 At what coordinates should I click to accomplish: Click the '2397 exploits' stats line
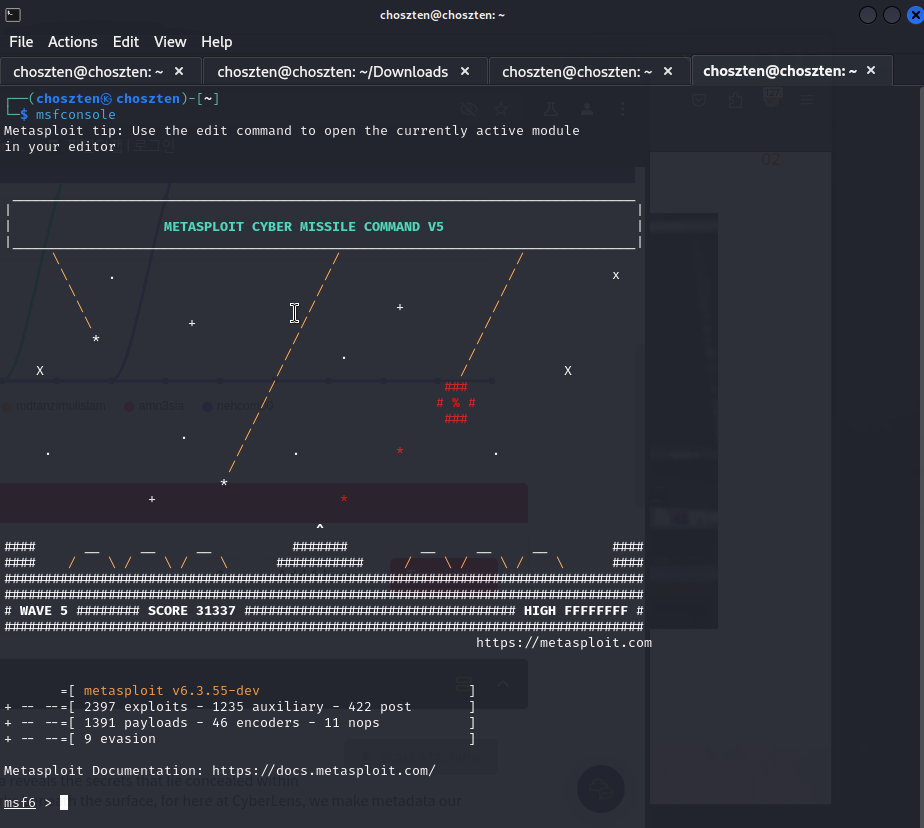click(248, 706)
